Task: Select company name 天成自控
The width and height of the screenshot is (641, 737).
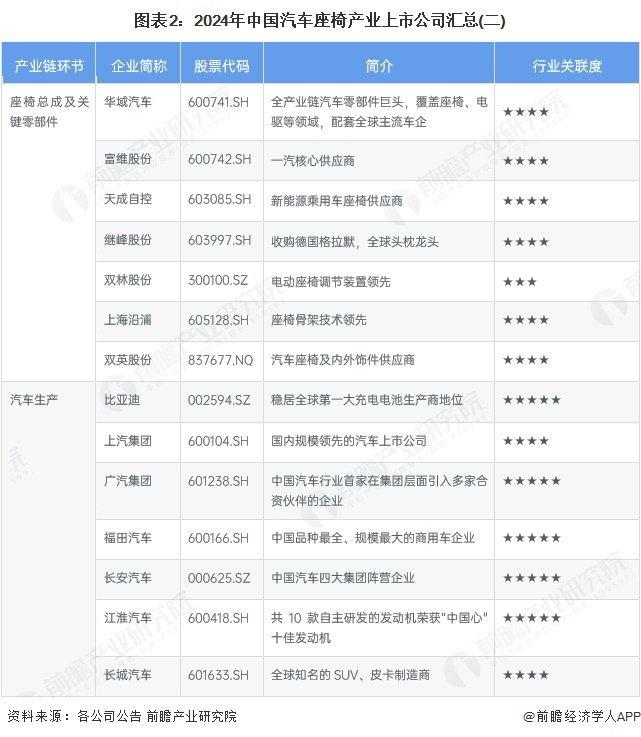Action: pyautogui.click(x=128, y=199)
